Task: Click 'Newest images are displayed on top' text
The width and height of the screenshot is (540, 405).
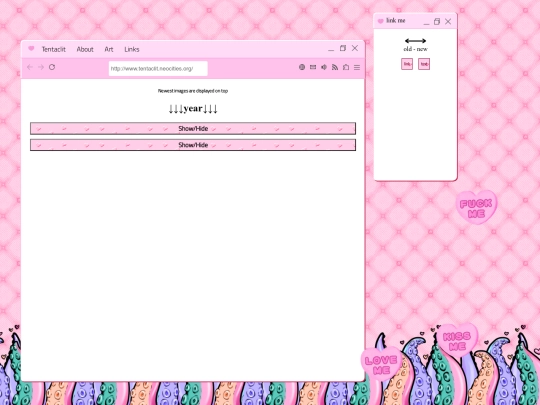Action: pyautogui.click(x=193, y=91)
